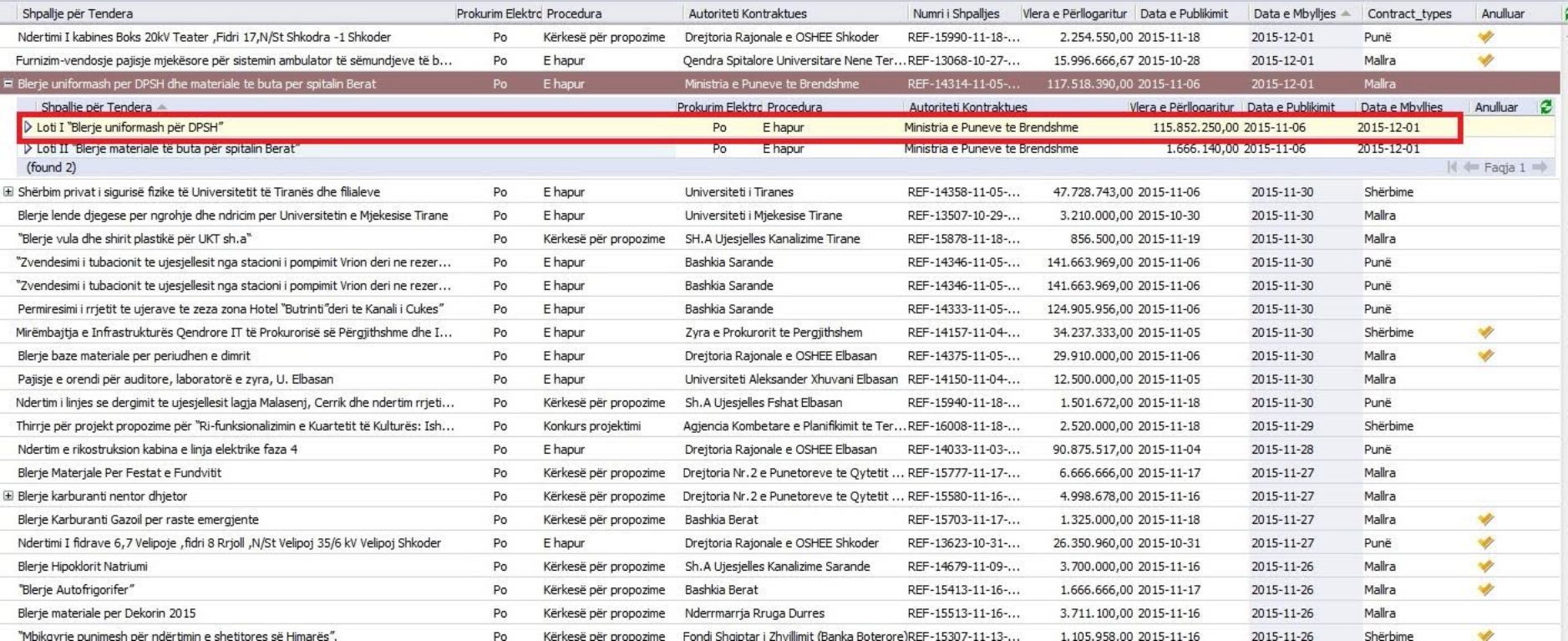
Task: Click main Prokurim Elektro column header
Action: coord(499,13)
